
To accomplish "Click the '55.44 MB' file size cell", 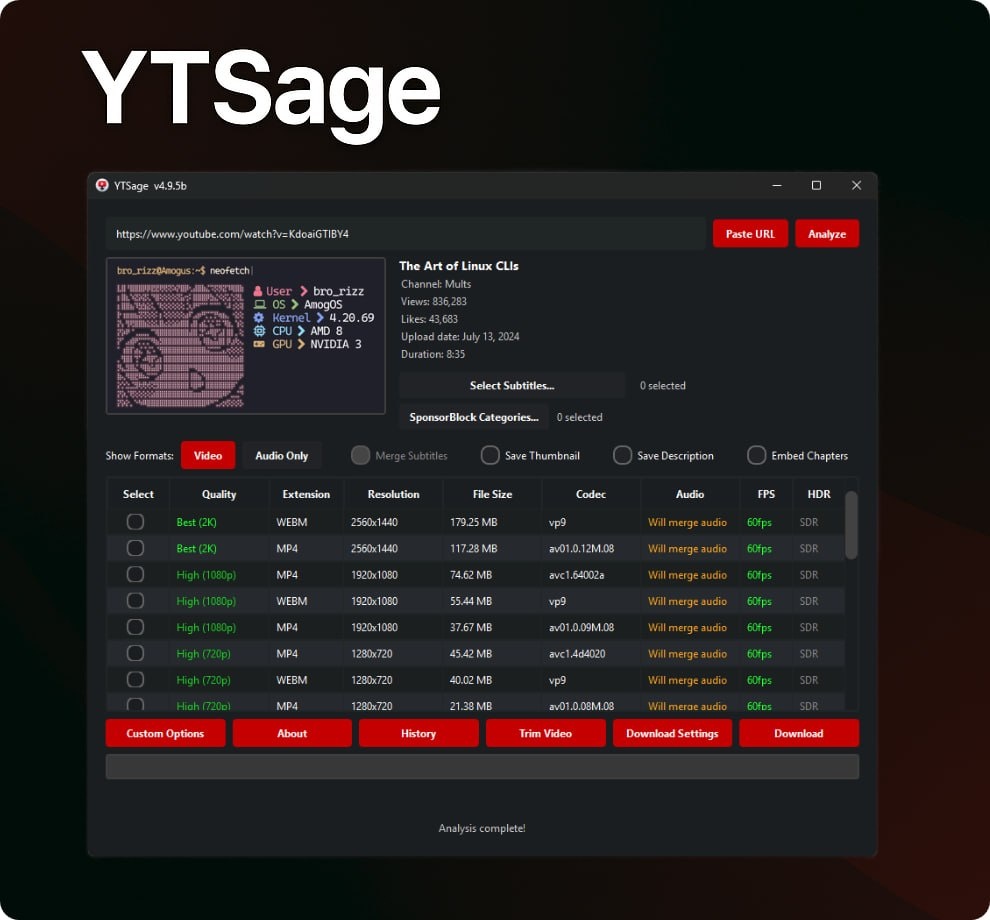I will pos(471,601).
